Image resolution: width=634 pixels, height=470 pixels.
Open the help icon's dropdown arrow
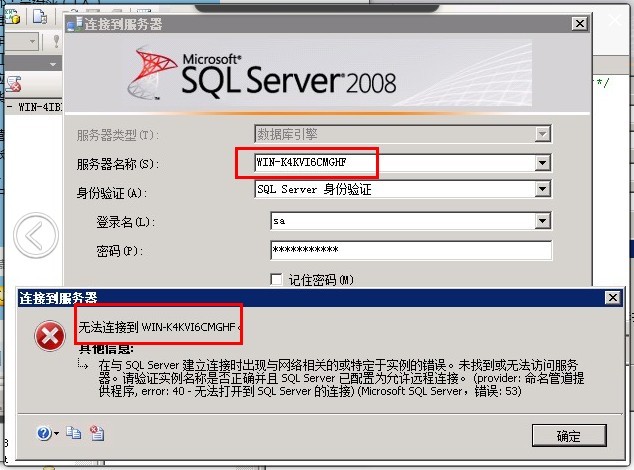(x=56, y=434)
